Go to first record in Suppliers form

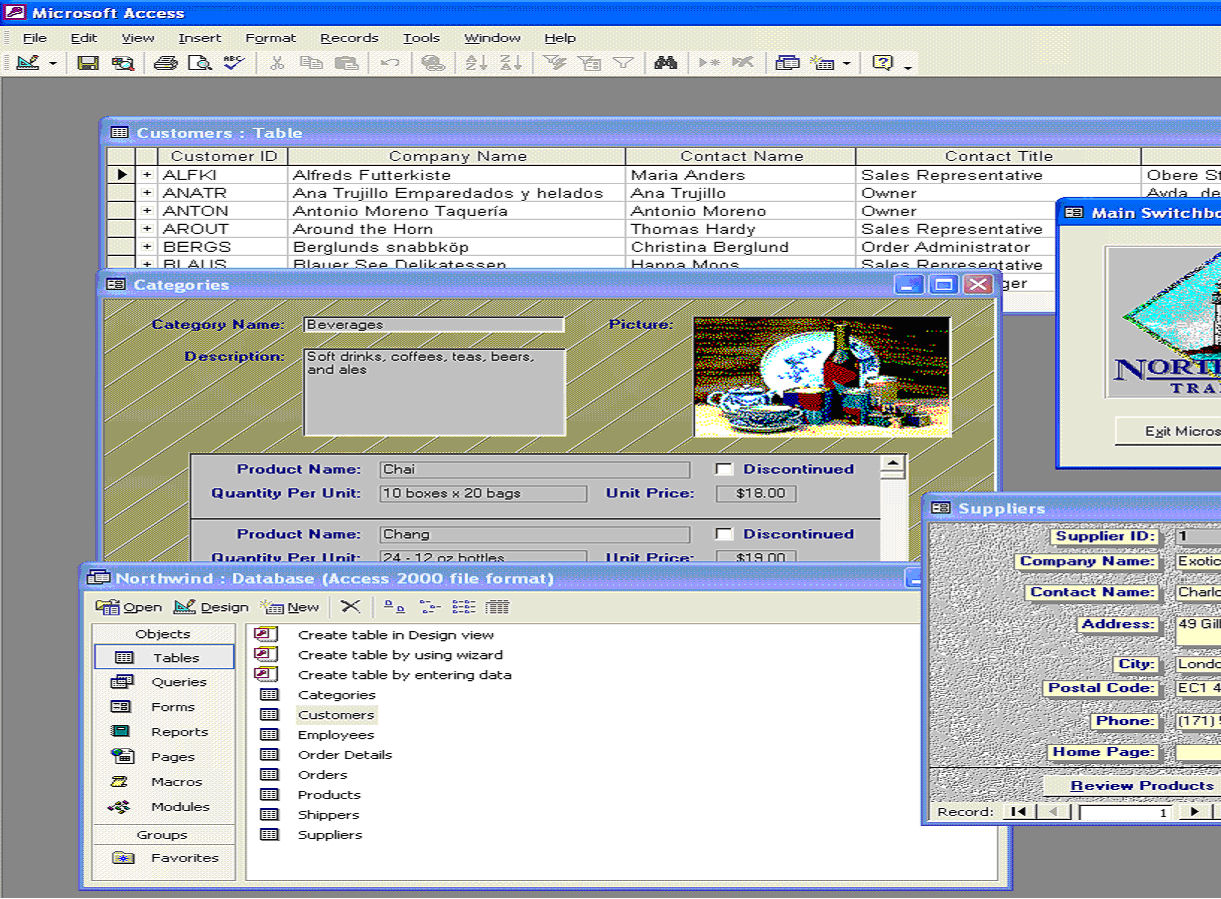point(1017,812)
